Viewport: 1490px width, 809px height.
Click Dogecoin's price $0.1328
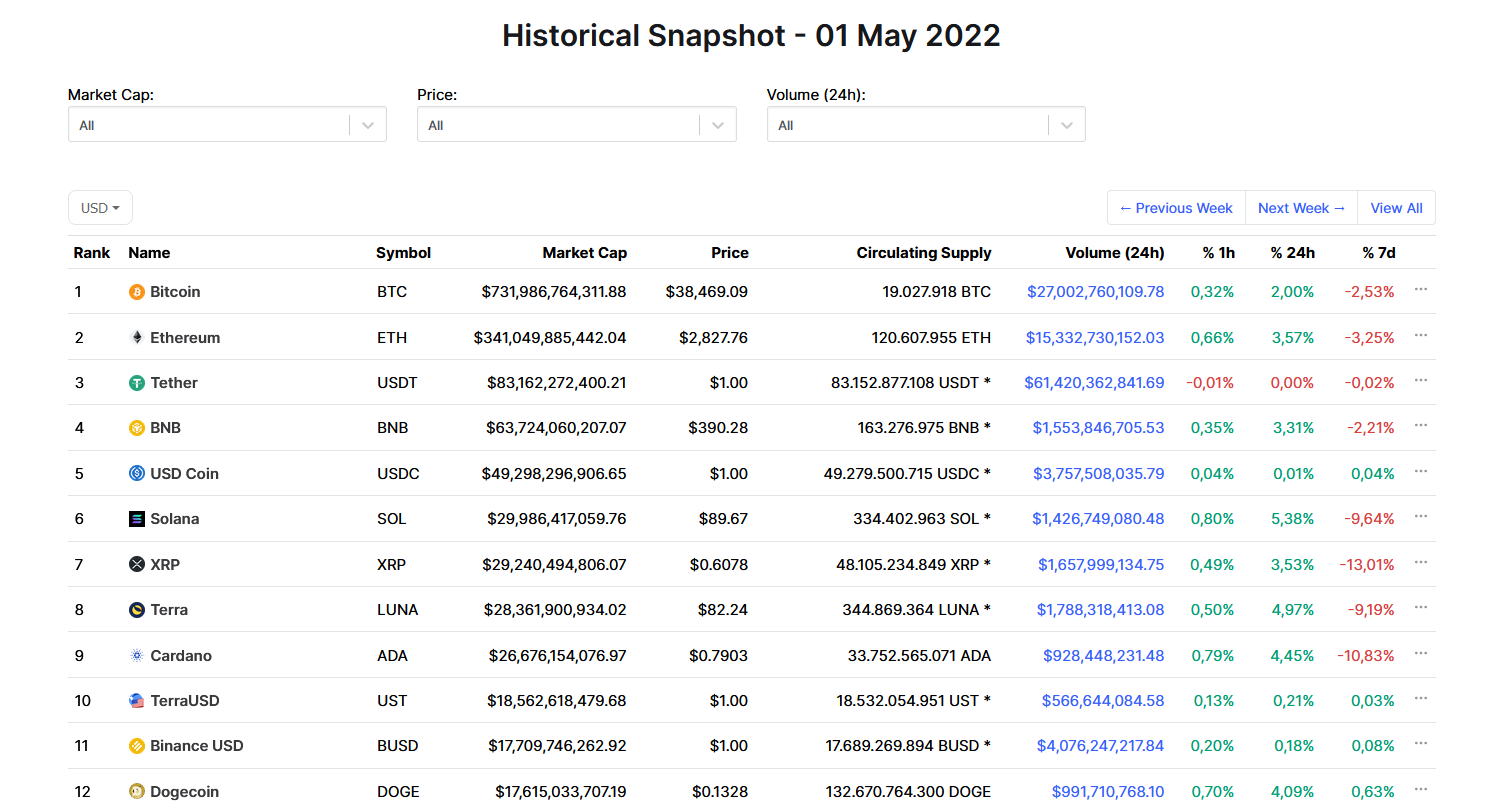(720, 792)
